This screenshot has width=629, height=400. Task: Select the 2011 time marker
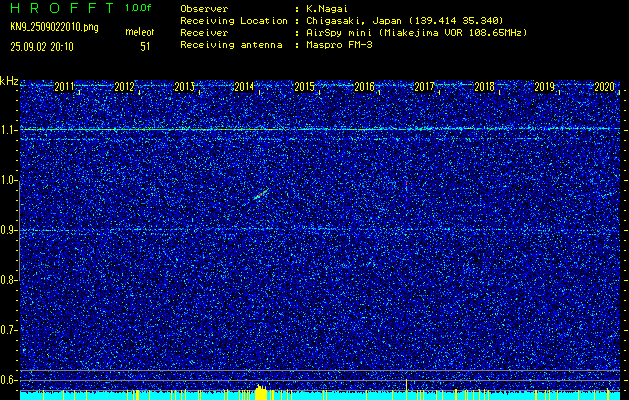click(x=64, y=87)
